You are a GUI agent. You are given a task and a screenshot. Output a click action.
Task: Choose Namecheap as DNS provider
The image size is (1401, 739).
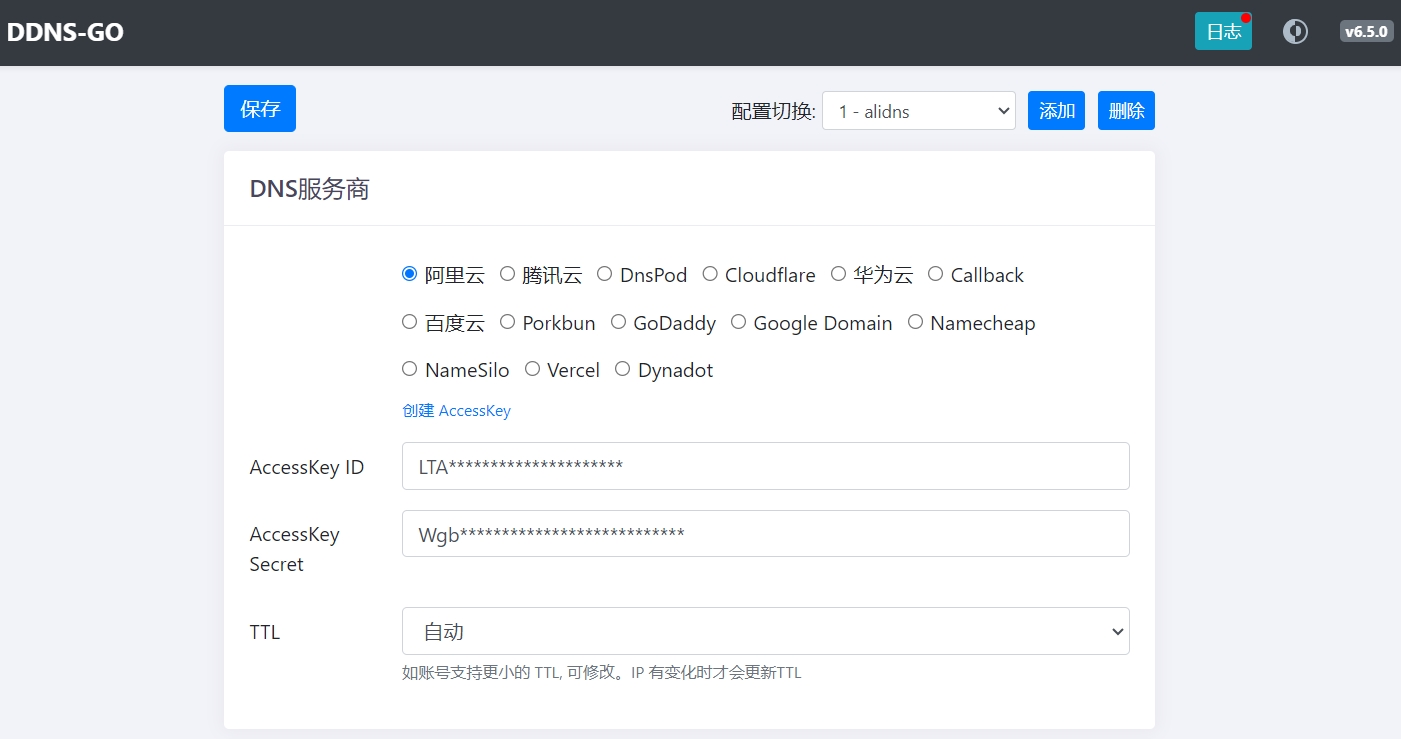pyautogui.click(x=915, y=322)
